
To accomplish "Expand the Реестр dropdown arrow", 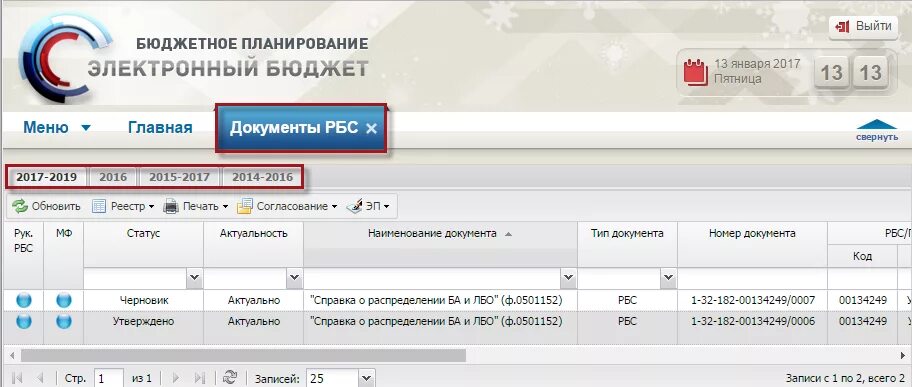I will [x=151, y=207].
